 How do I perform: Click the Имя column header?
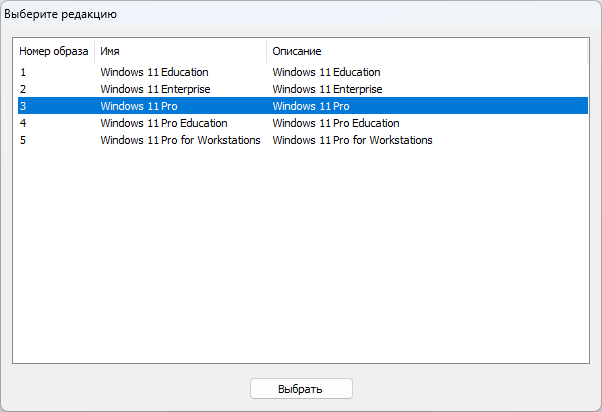click(180, 51)
